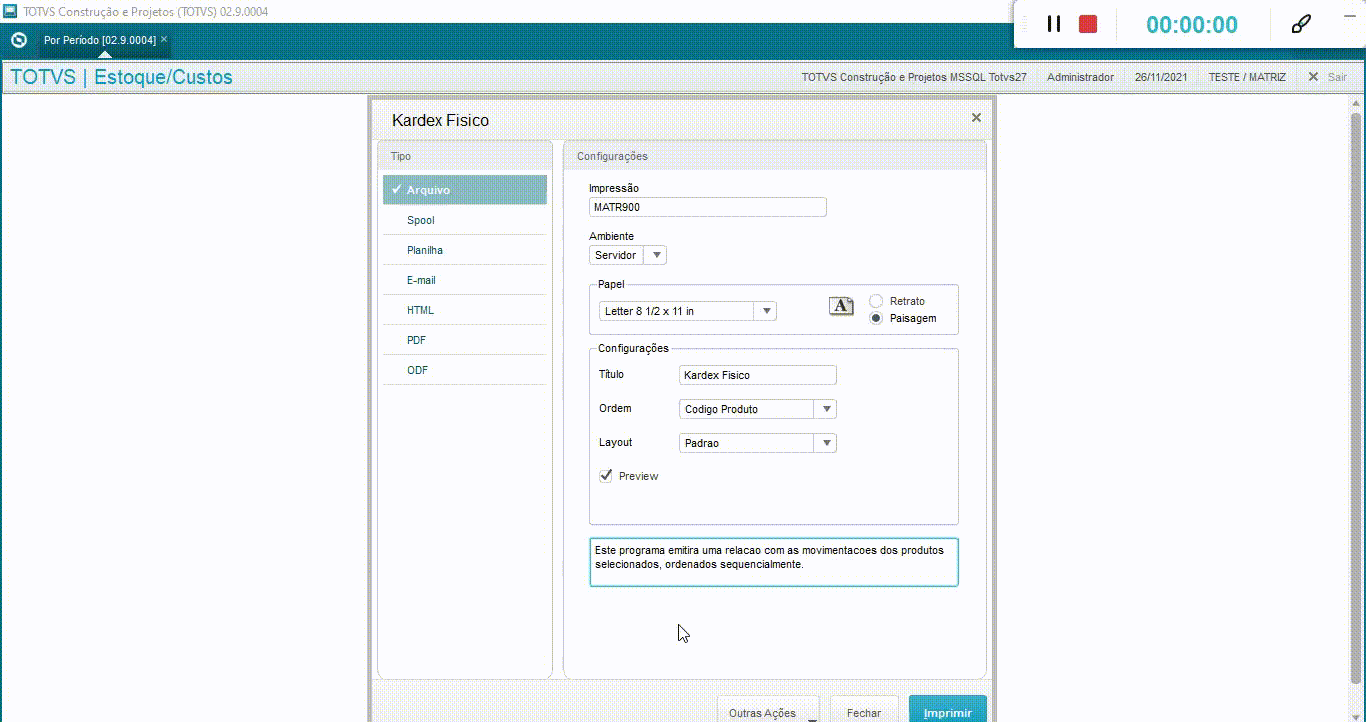Open the recorder pen annotation tool
Image resolution: width=1366 pixels, height=722 pixels.
pyautogui.click(x=1301, y=24)
